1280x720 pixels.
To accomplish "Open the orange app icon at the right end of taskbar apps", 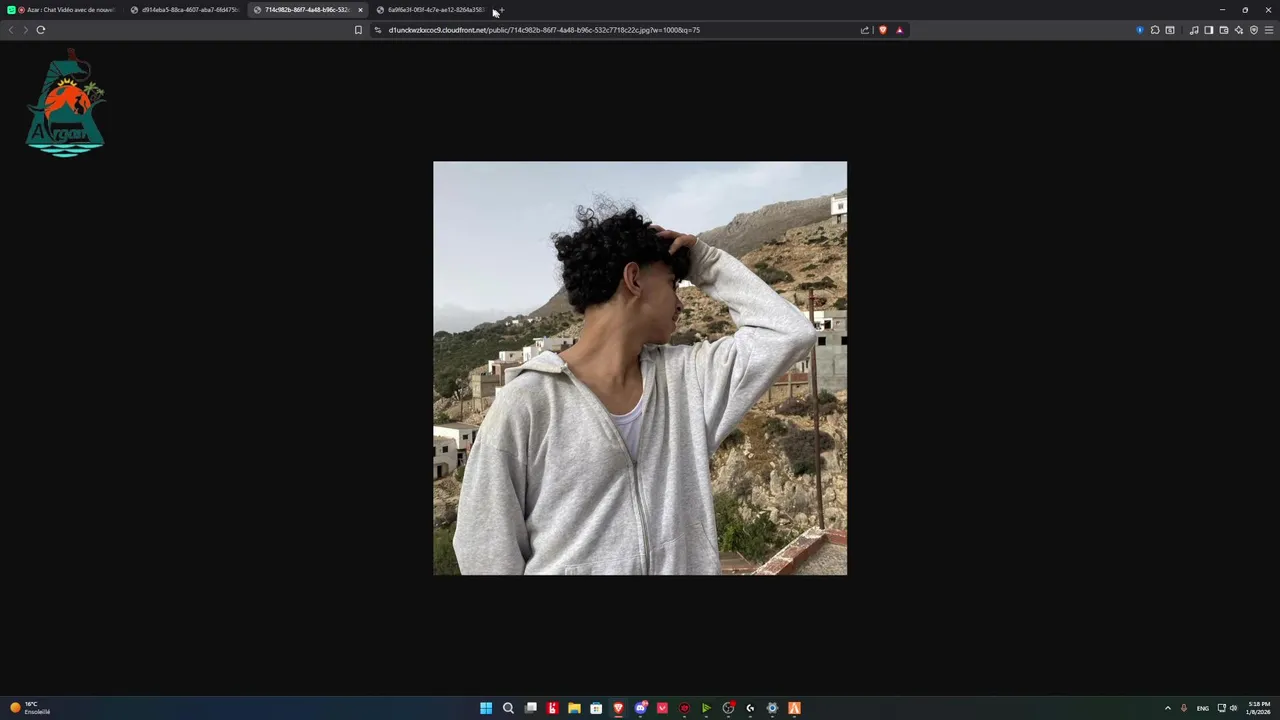I will 794,708.
